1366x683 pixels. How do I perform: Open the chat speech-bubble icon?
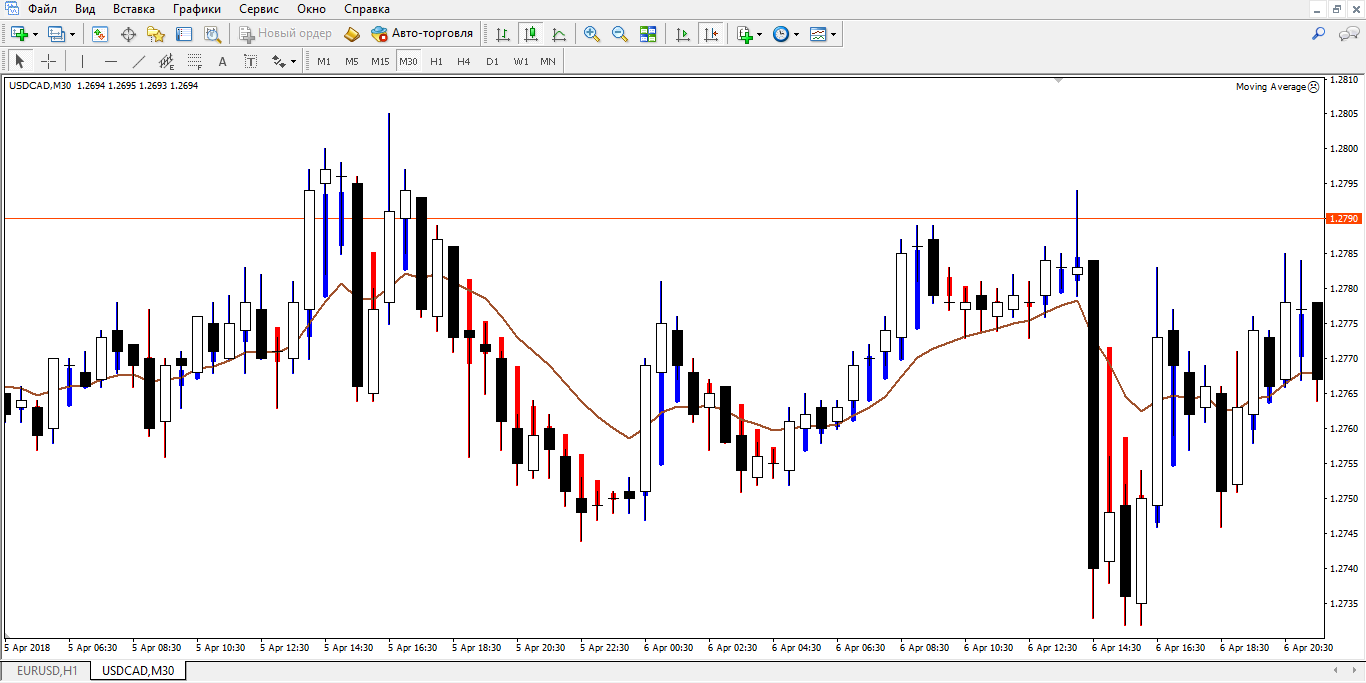(x=1347, y=34)
